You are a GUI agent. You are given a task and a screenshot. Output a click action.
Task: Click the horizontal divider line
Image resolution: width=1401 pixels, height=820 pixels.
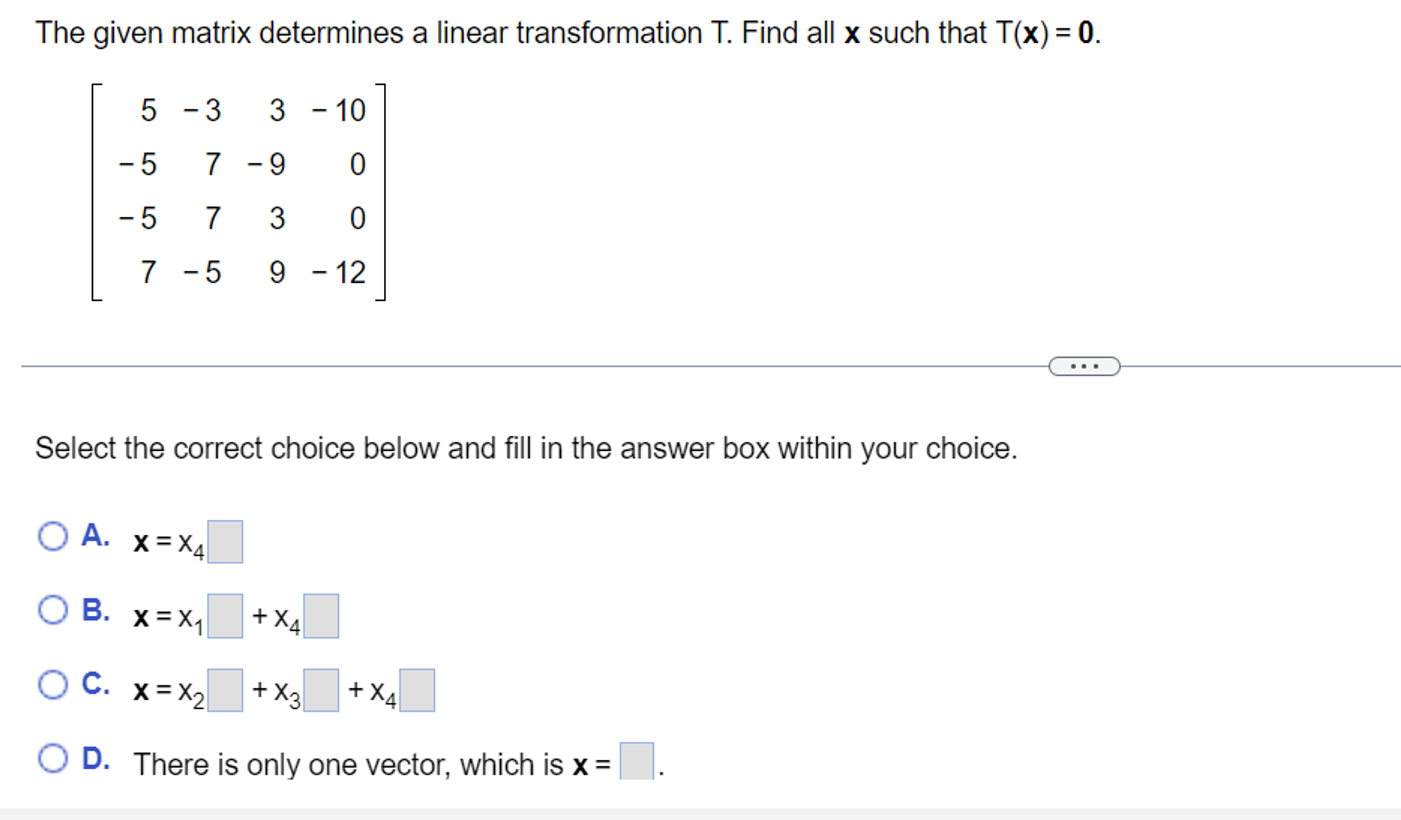[x=500, y=366]
